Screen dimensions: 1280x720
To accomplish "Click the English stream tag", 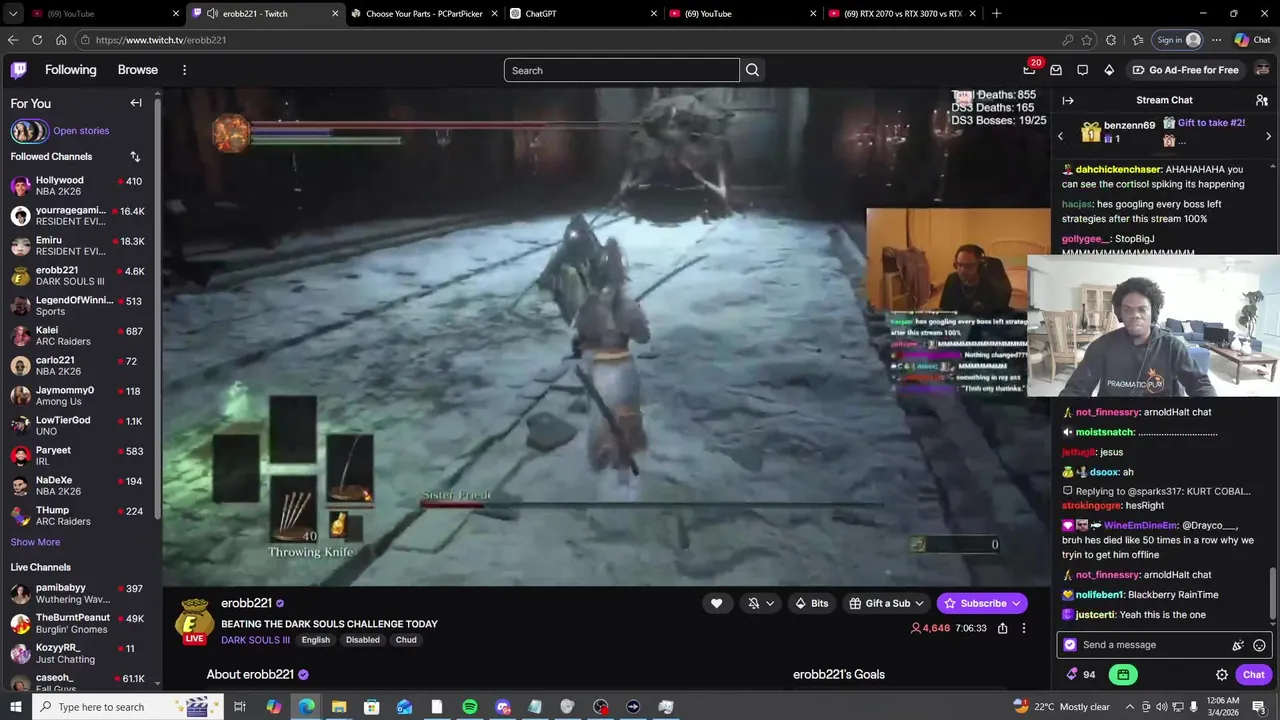I will click(x=315, y=640).
